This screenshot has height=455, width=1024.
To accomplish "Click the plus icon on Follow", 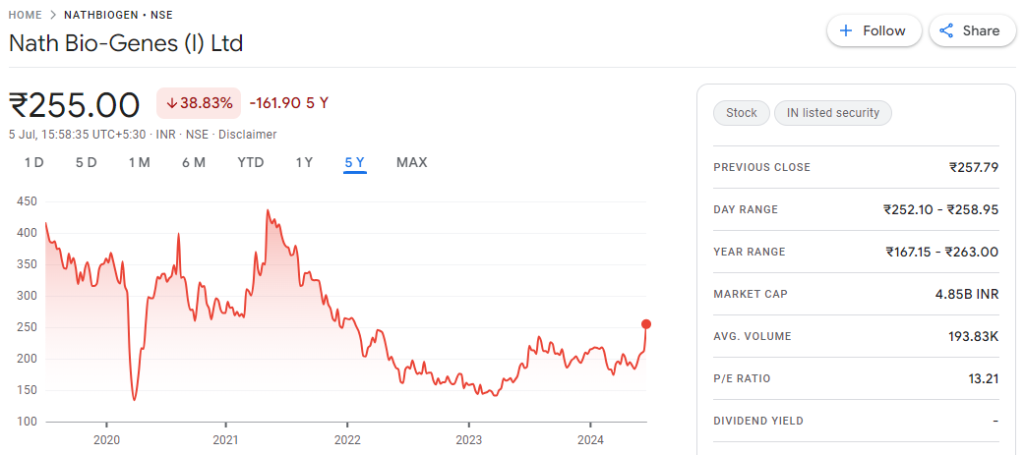I will pos(846,31).
